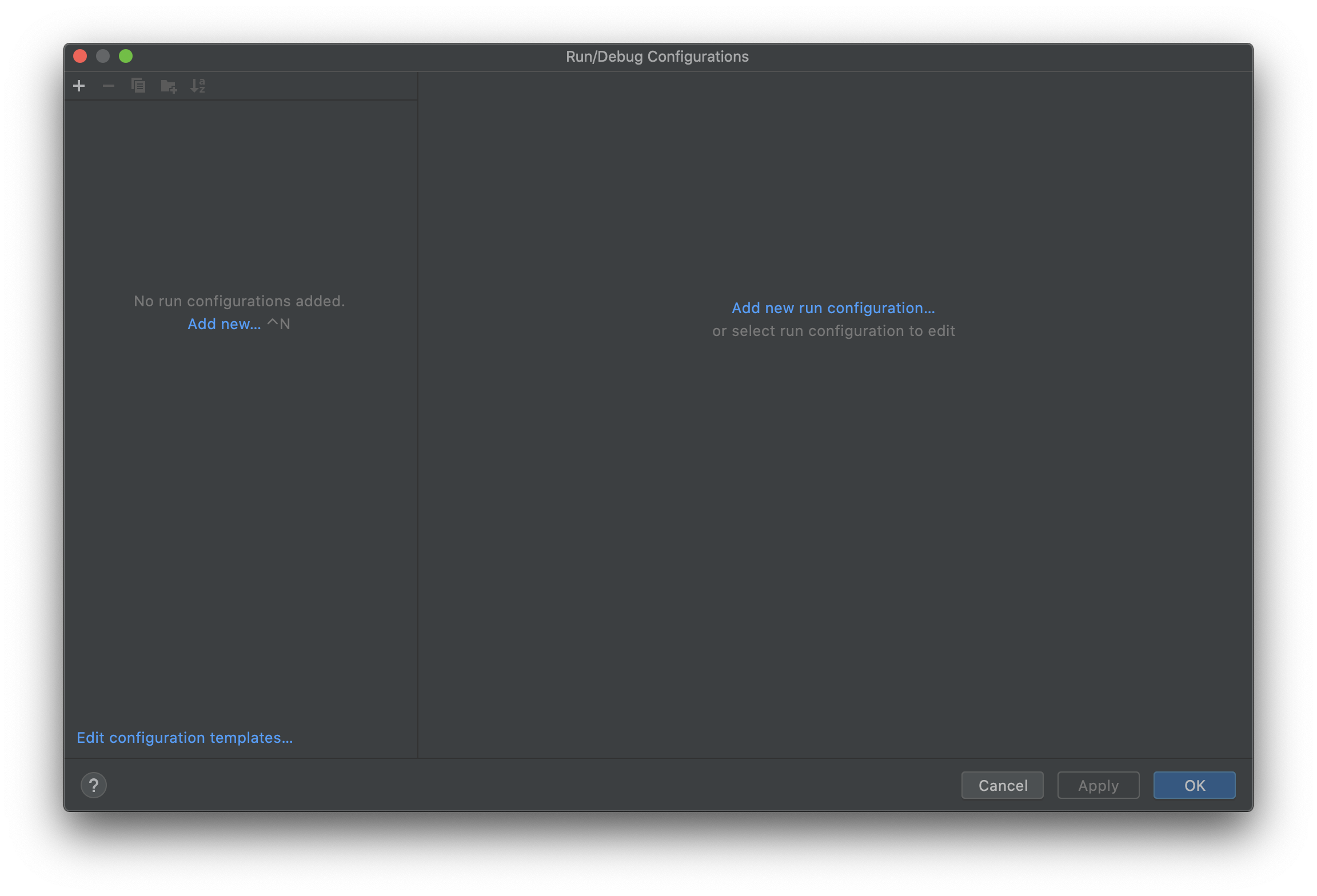Click 'Add new run configuration...' link
Viewport: 1317px width, 896px height.
pyautogui.click(x=833, y=308)
